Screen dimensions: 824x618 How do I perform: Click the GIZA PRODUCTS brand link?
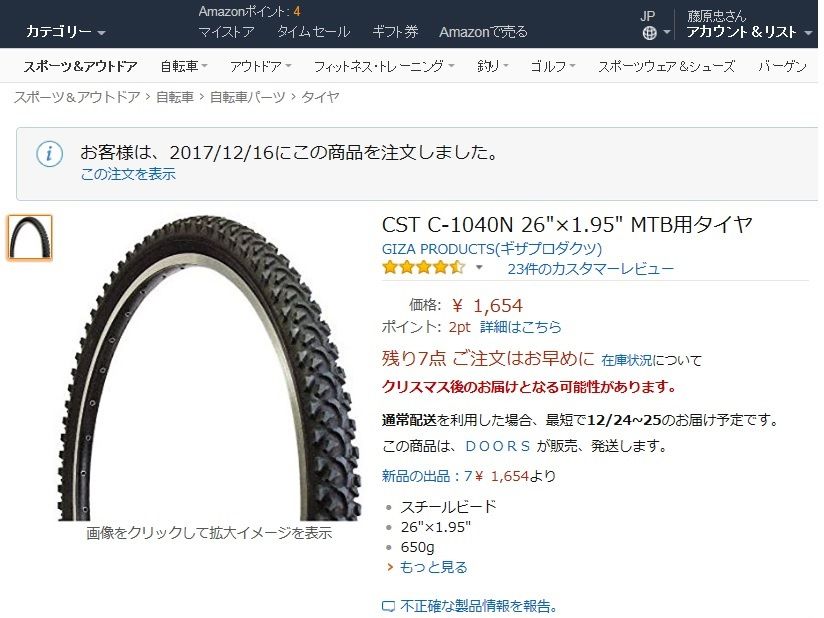click(492, 249)
